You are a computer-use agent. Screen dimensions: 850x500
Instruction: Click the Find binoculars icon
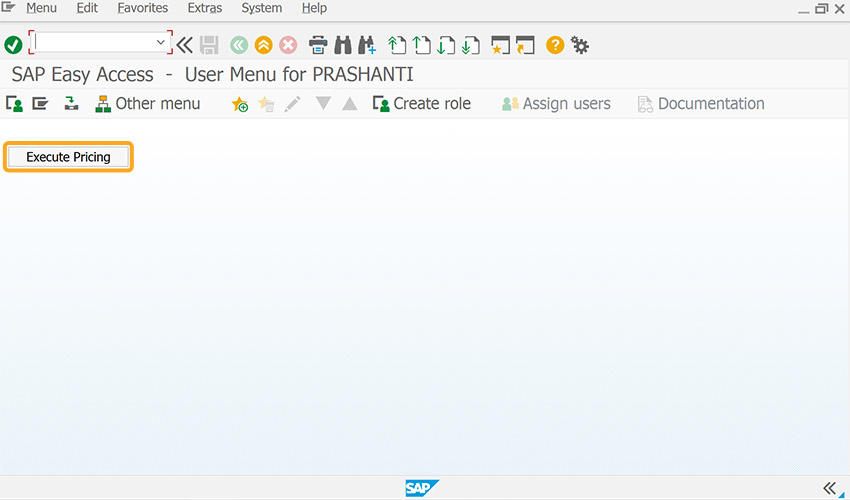pyautogui.click(x=343, y=45)
